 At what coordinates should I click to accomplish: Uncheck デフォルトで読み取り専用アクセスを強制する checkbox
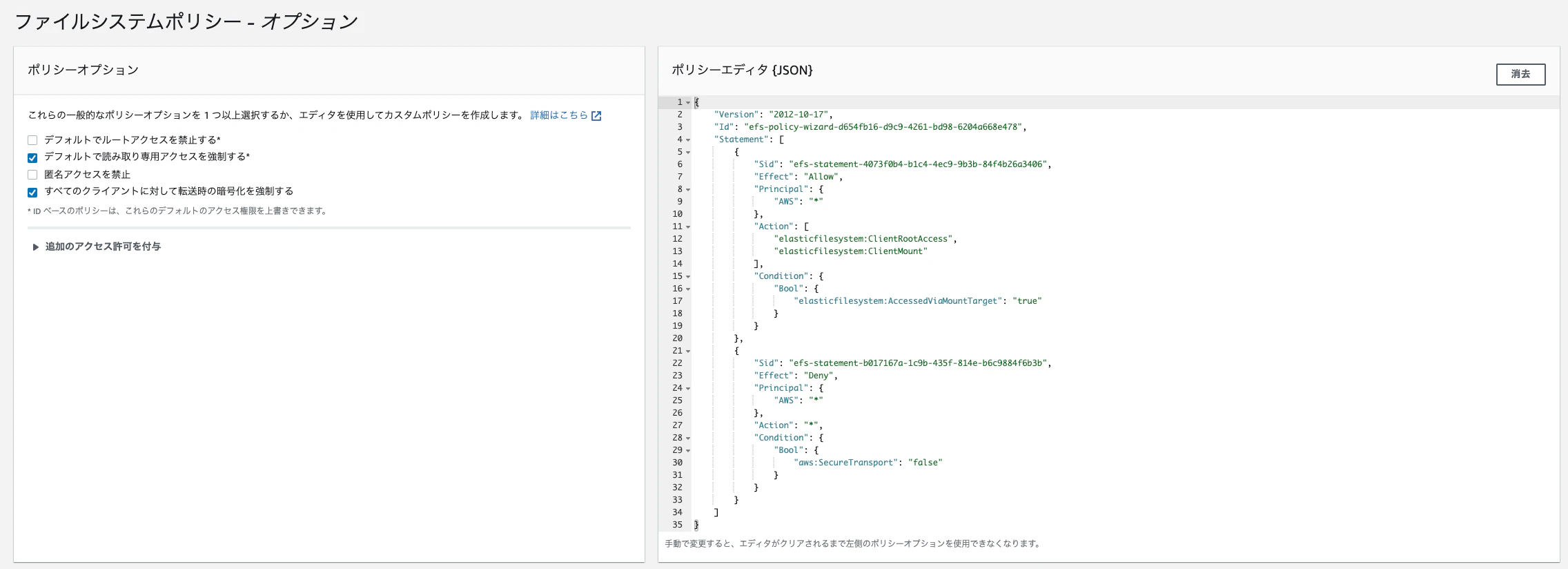click(32, 157)
